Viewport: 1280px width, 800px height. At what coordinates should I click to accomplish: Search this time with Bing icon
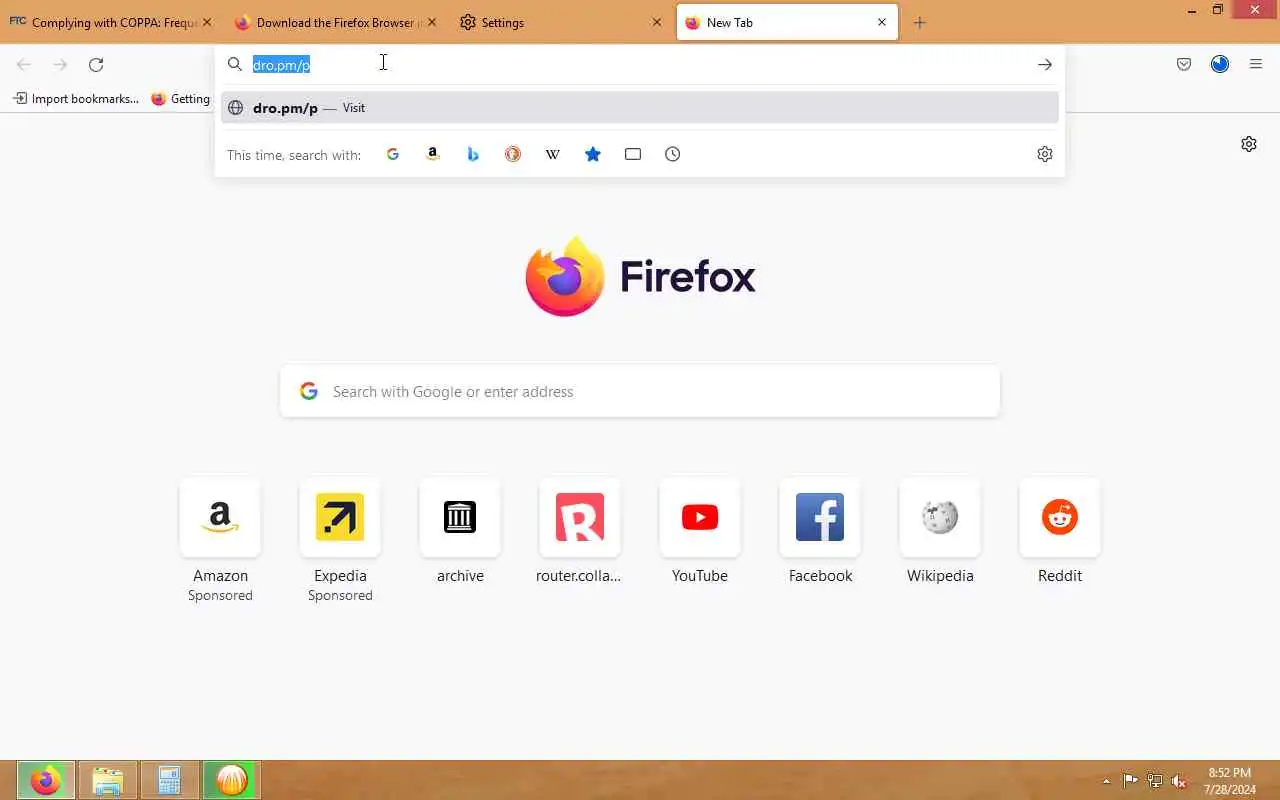[473, 154]
